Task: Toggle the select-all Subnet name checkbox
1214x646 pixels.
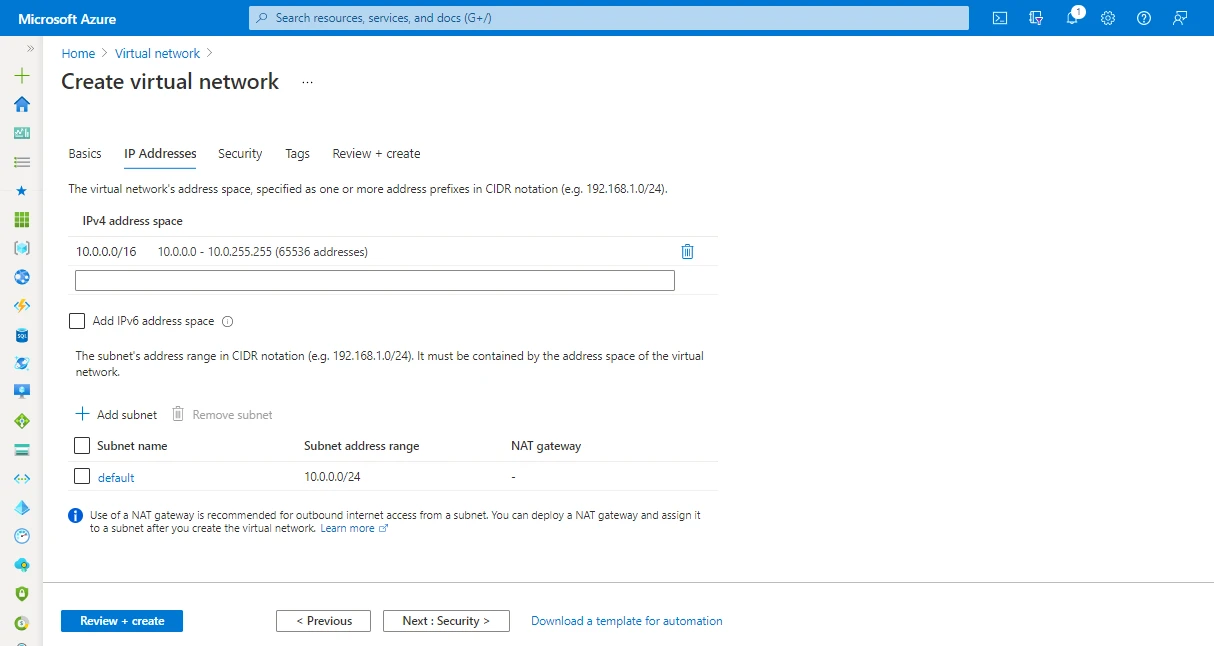Action: 82,446
